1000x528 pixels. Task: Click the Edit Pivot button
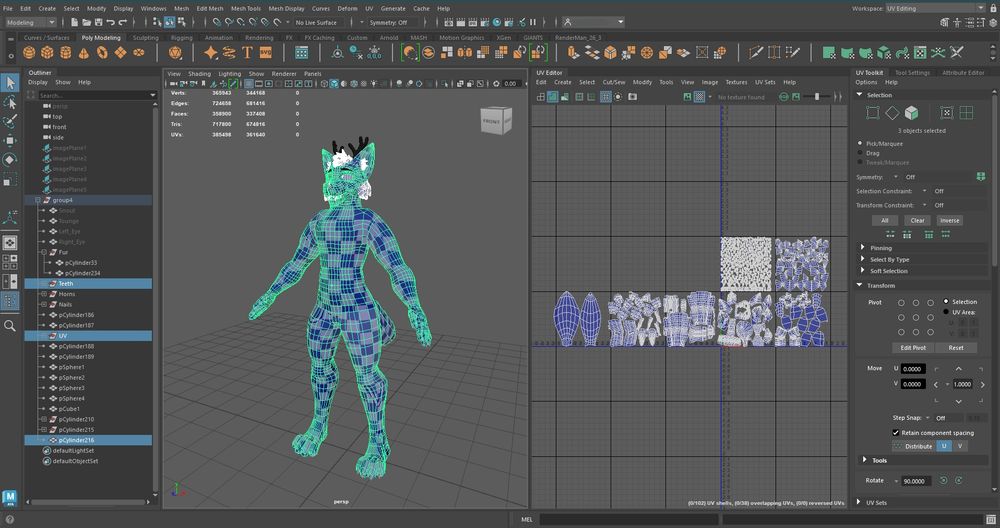(x=913, y=348)
